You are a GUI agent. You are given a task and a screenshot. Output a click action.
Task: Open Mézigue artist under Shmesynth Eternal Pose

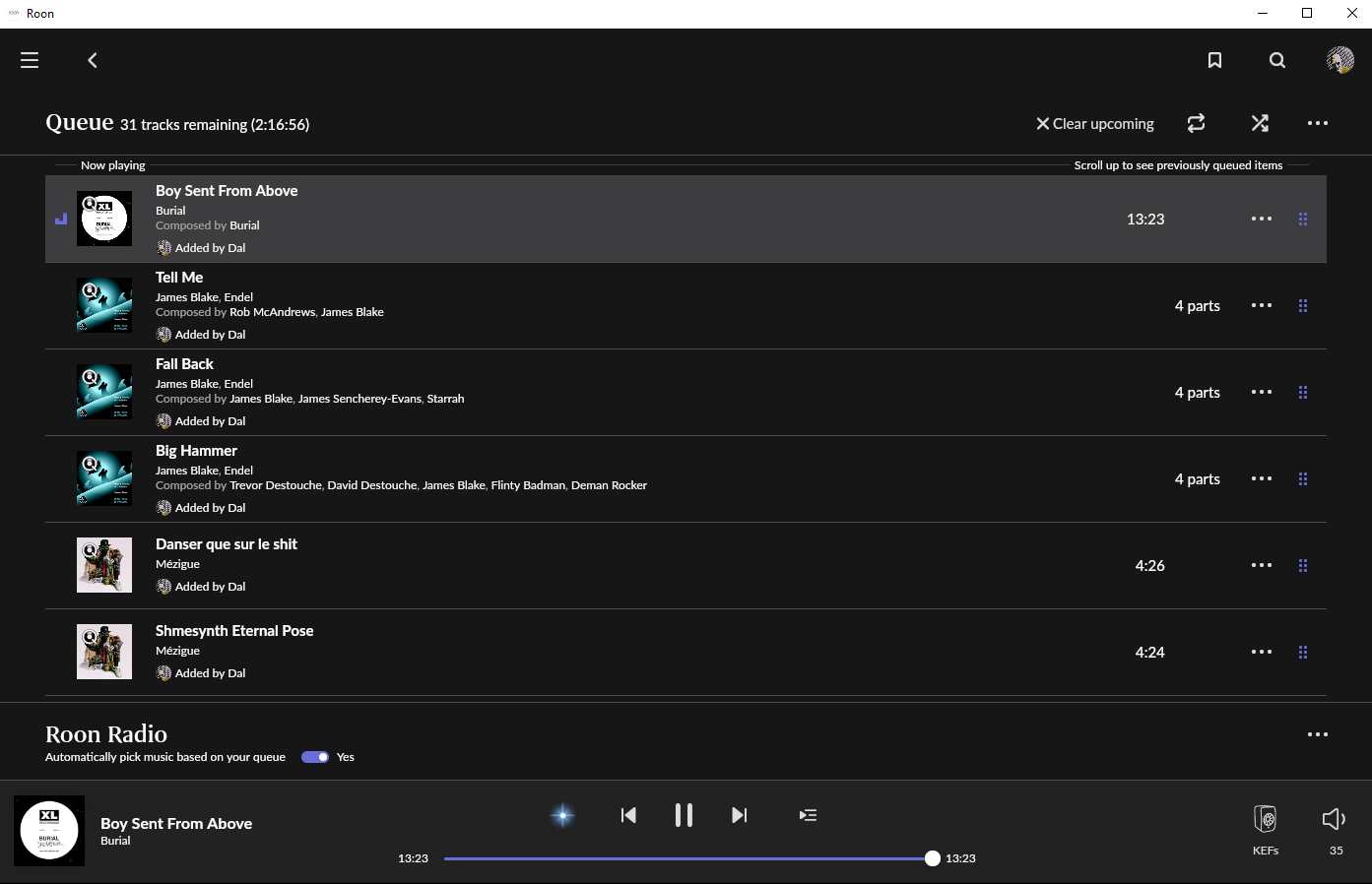177,651
